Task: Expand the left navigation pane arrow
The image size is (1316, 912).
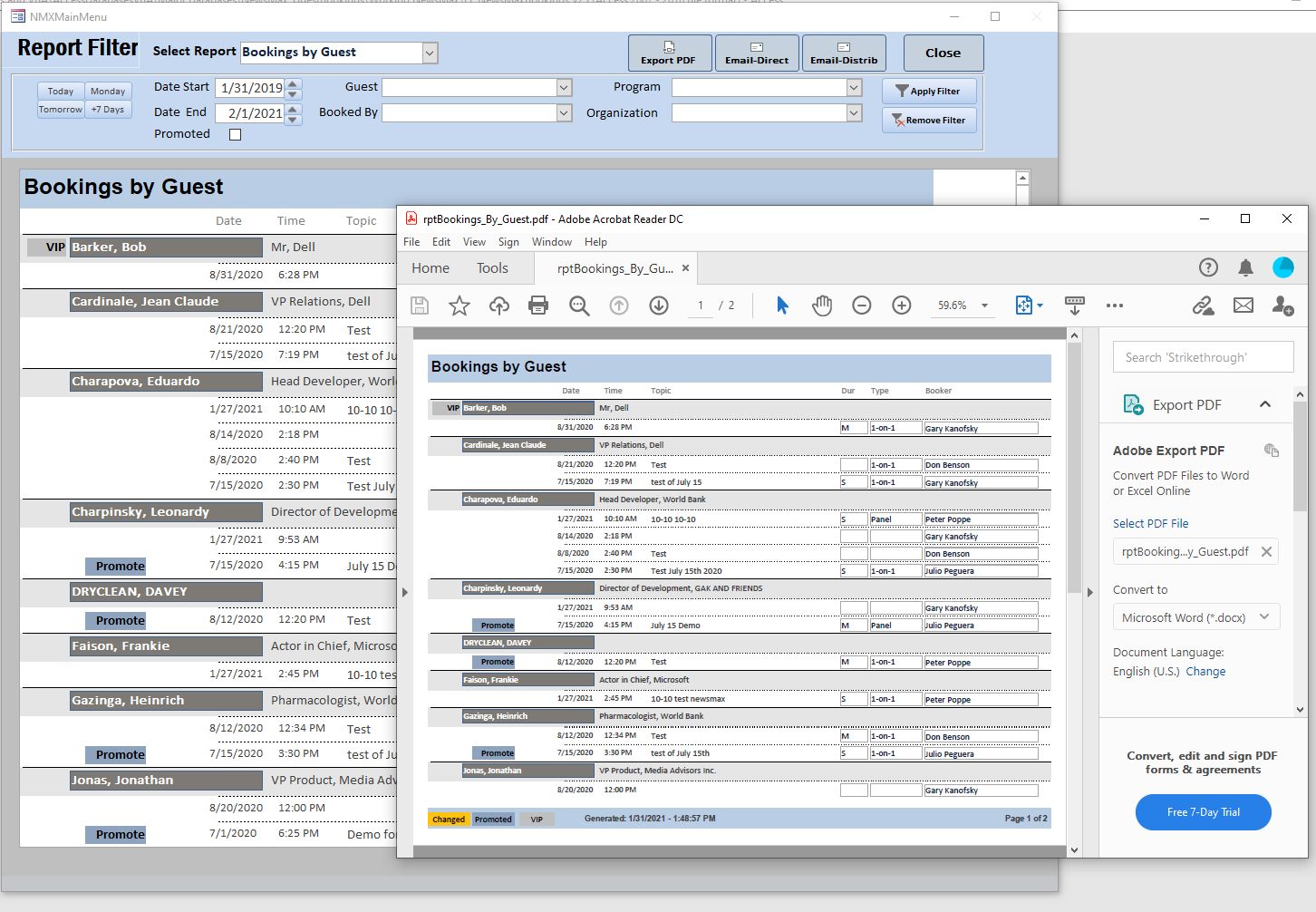Action: [x=405, y=593]
